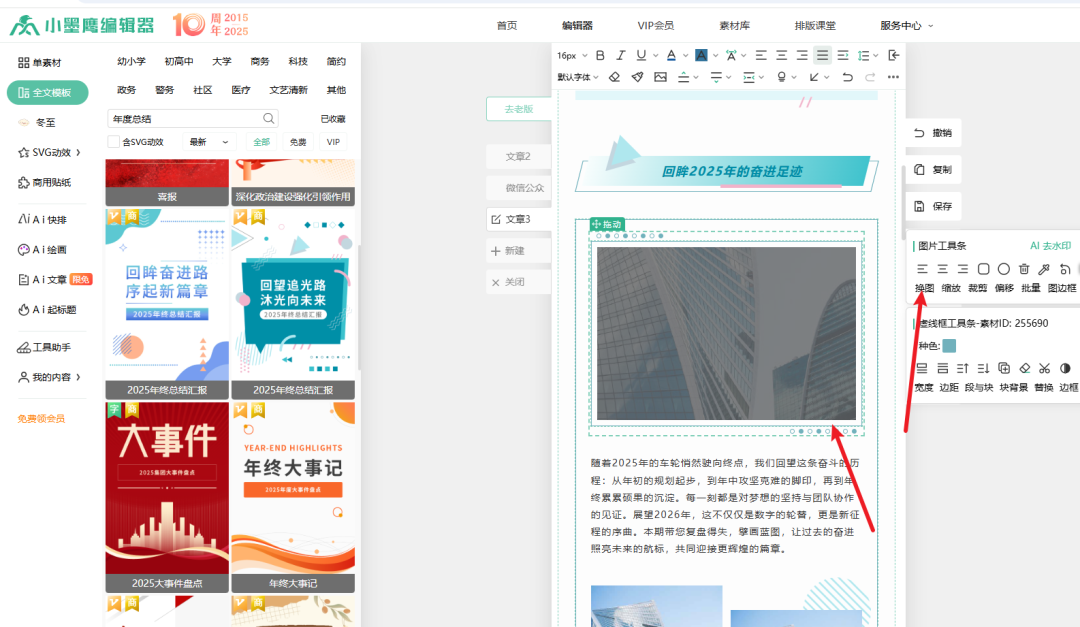
Task: Open 素材库 in top navigation
Action: [x=735, y=25]
